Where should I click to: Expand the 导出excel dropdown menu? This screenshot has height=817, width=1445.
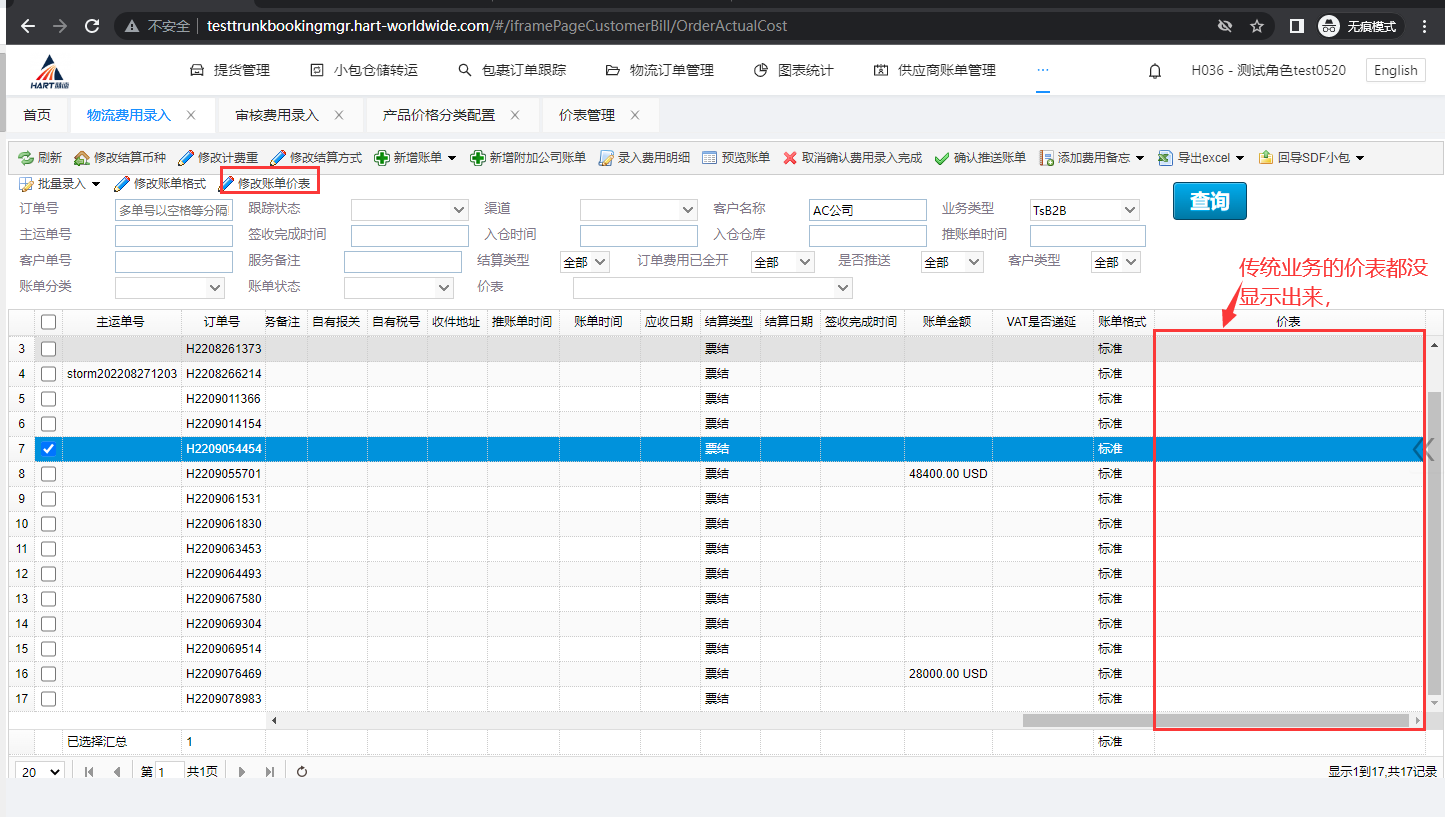coord(1240,158)
